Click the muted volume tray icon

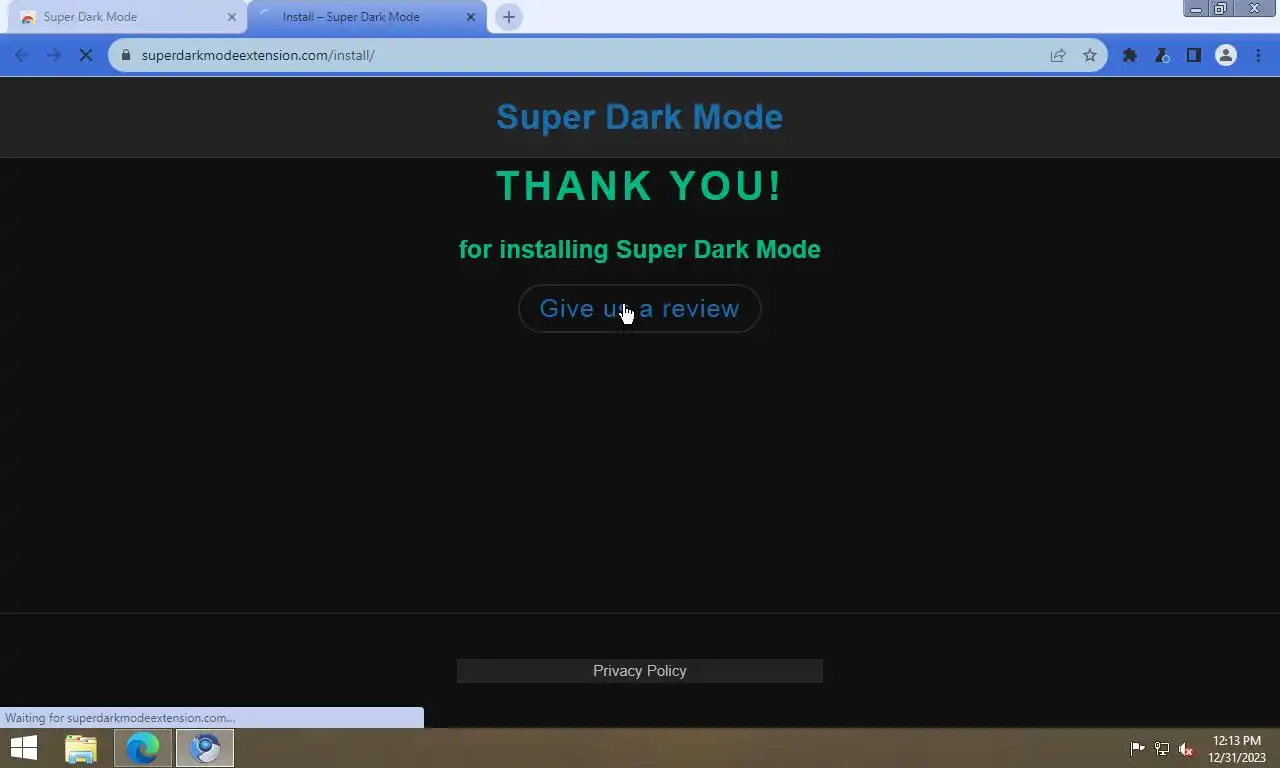pos(1187,748)
